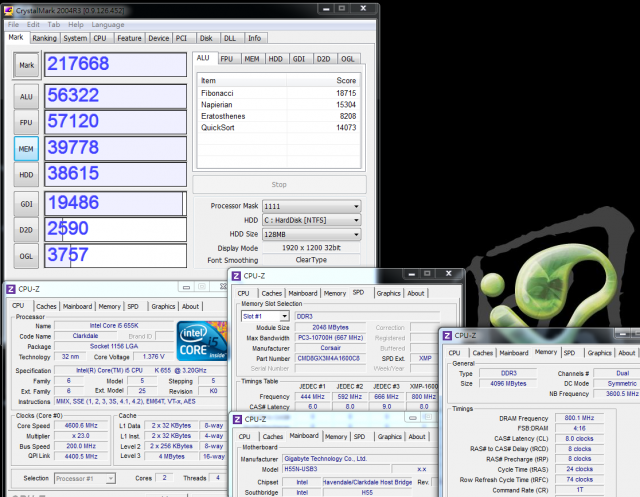Switch to the DLL tab in CrystalMark
Screen dimensions: 640x497
click(230, 38)
